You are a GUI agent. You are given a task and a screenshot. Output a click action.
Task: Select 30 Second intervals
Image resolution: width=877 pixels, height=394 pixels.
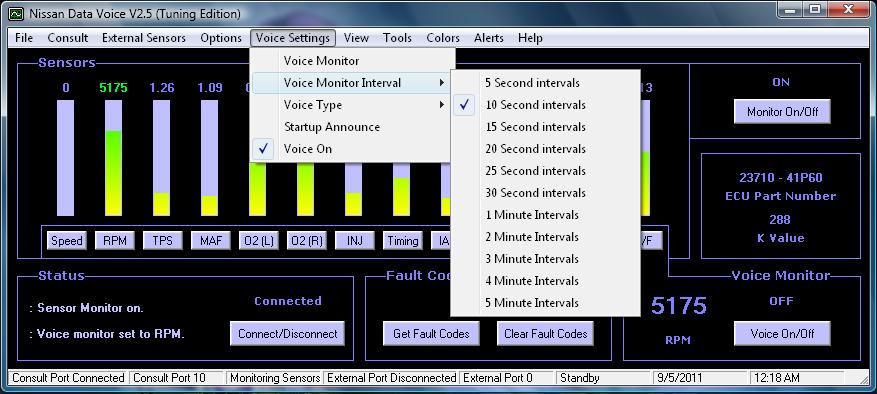point(545,193)
